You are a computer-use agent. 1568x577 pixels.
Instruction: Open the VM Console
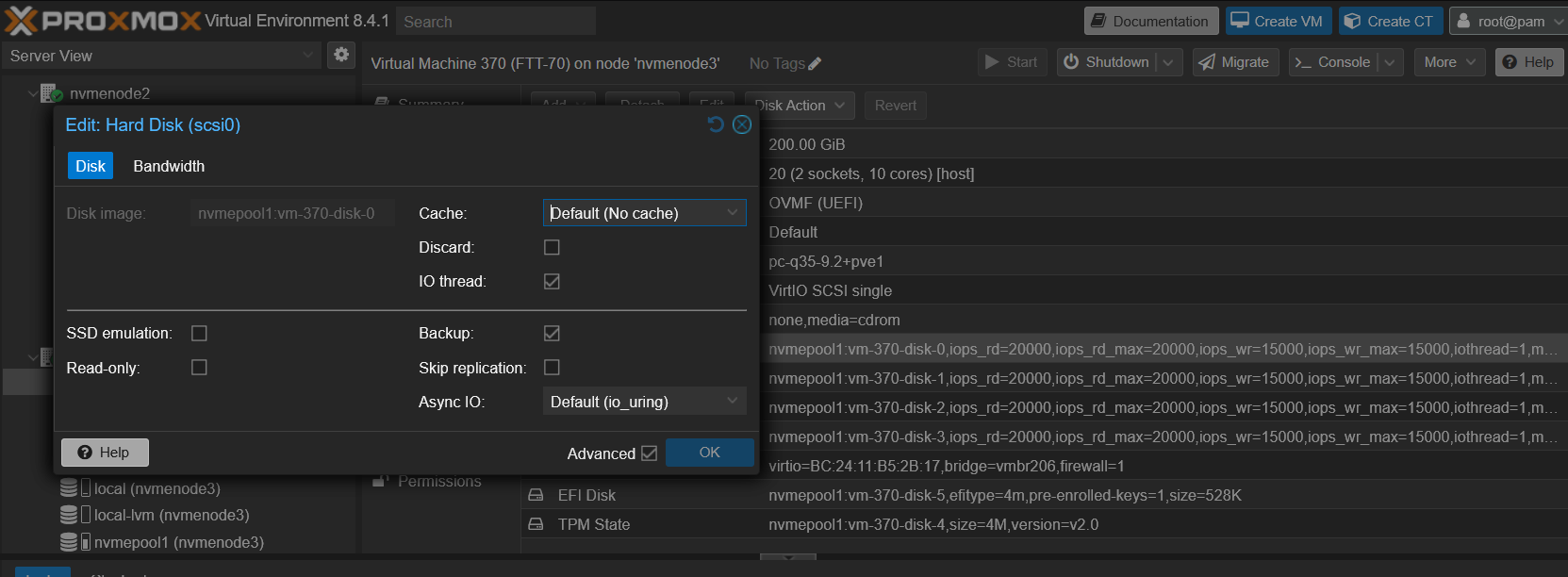[x=1333, y=62]
